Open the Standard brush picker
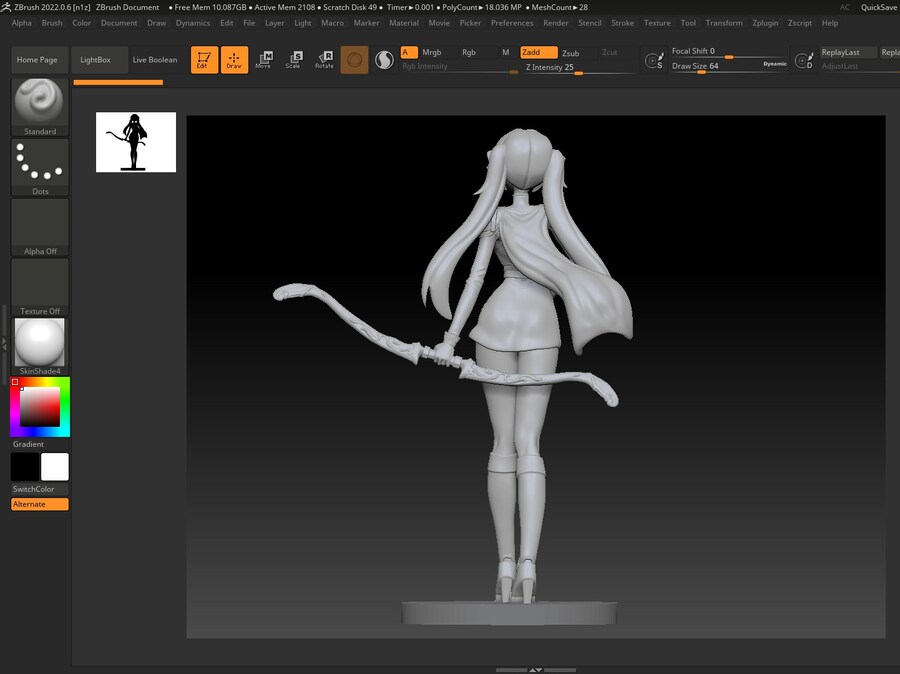Screen dimensions: 900x674 click(x=40, y=104)
